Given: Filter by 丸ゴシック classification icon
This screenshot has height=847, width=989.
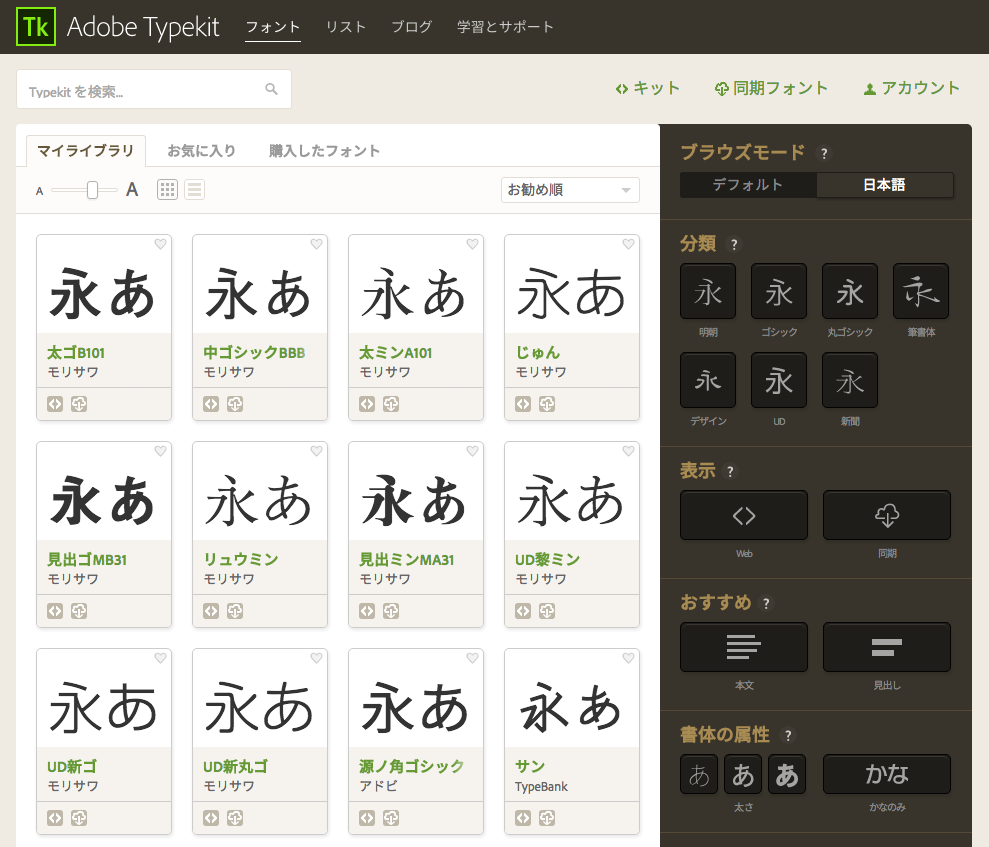Looking at the screenshot, I should 850,291.
